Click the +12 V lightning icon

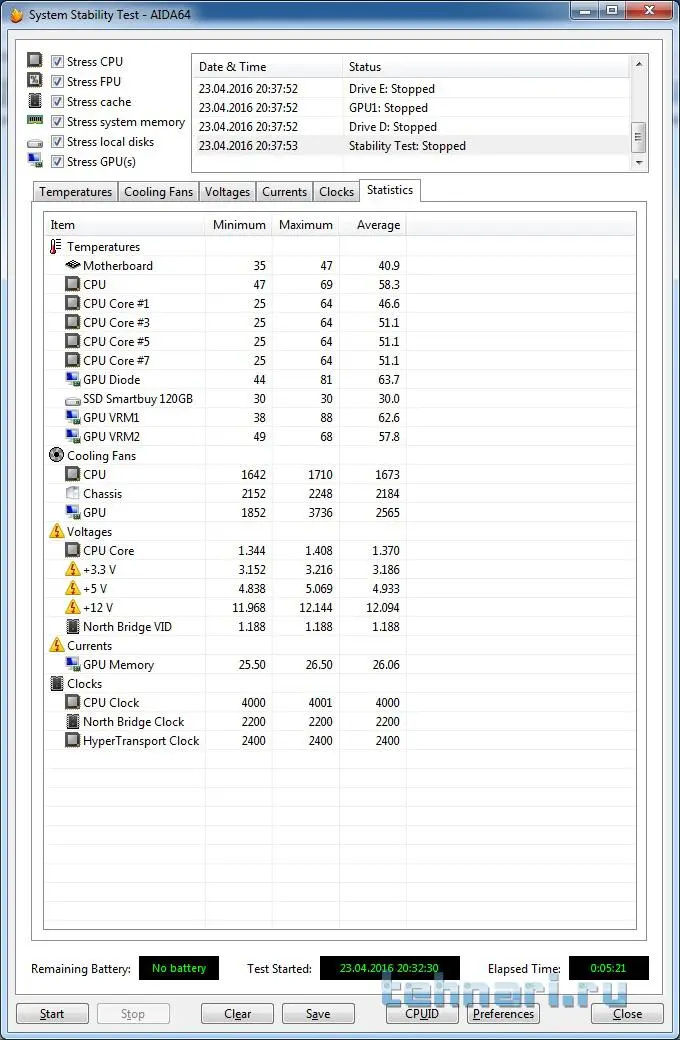[72, 607]
